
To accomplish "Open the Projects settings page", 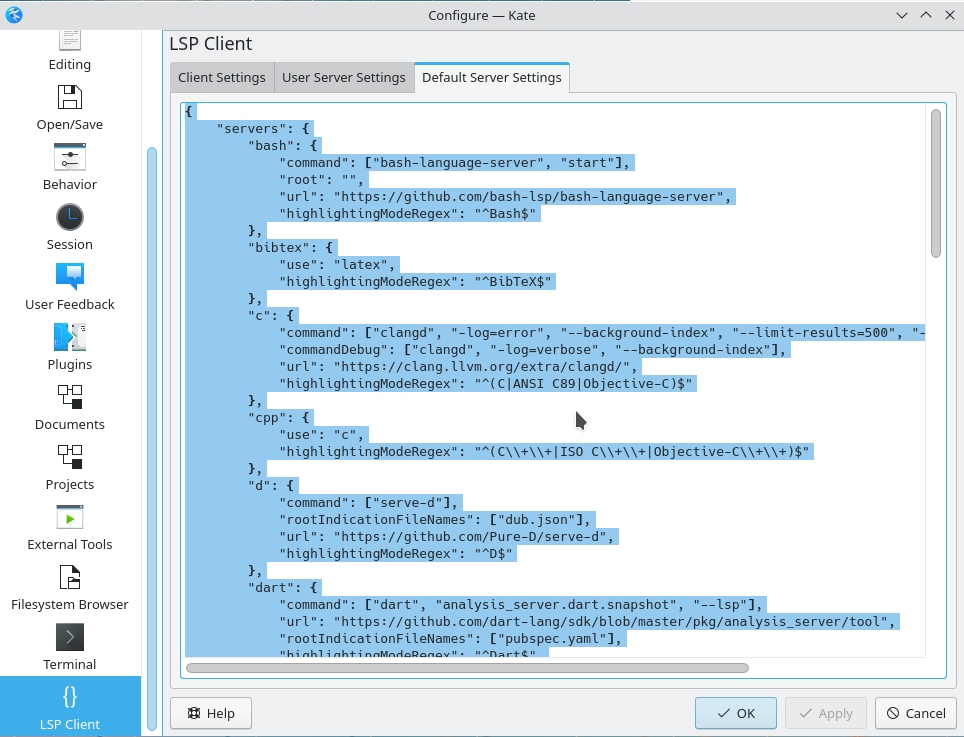I will [69, 467].
